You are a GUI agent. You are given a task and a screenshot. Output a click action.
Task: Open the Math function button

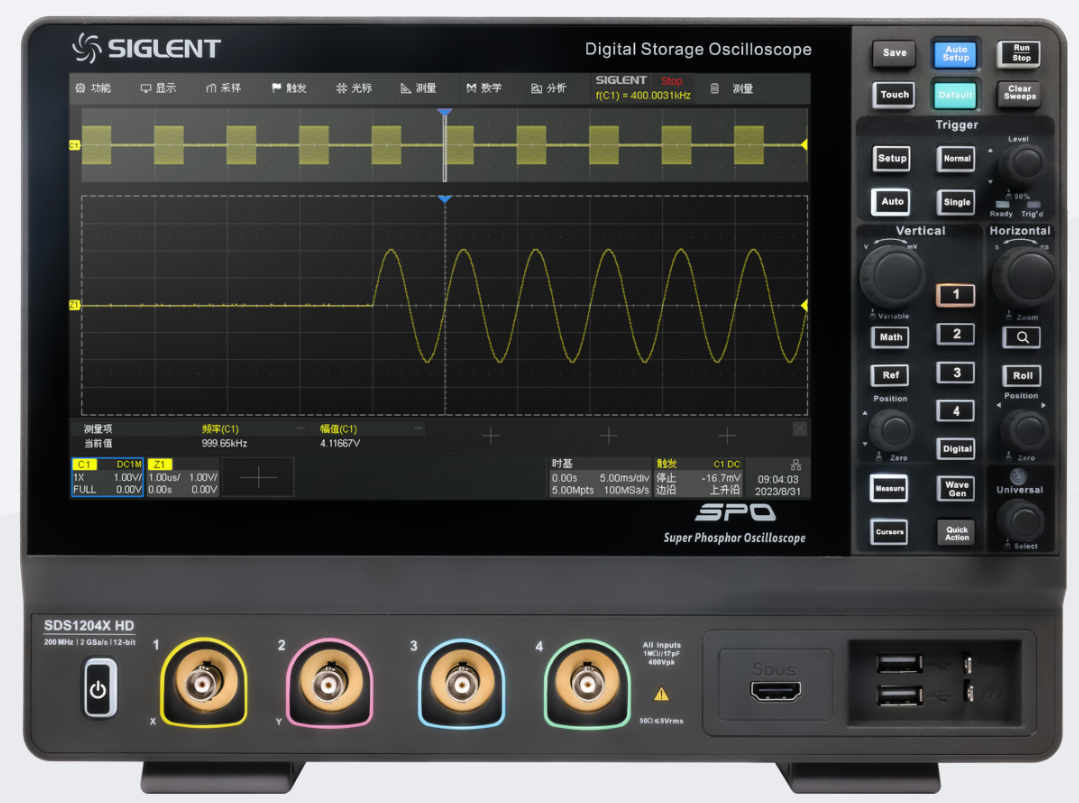click(x=890, y=337)
